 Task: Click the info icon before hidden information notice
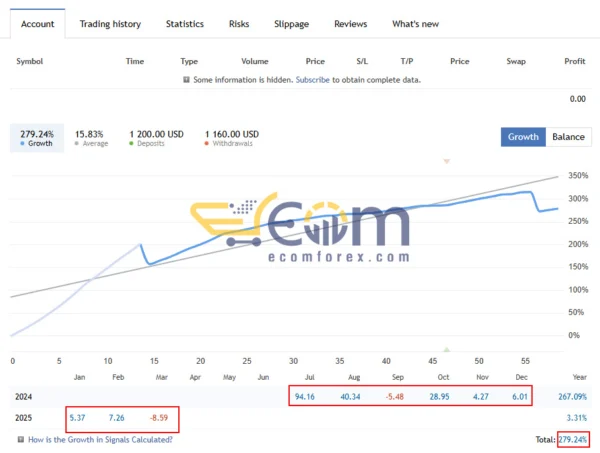tap(186, 80)
